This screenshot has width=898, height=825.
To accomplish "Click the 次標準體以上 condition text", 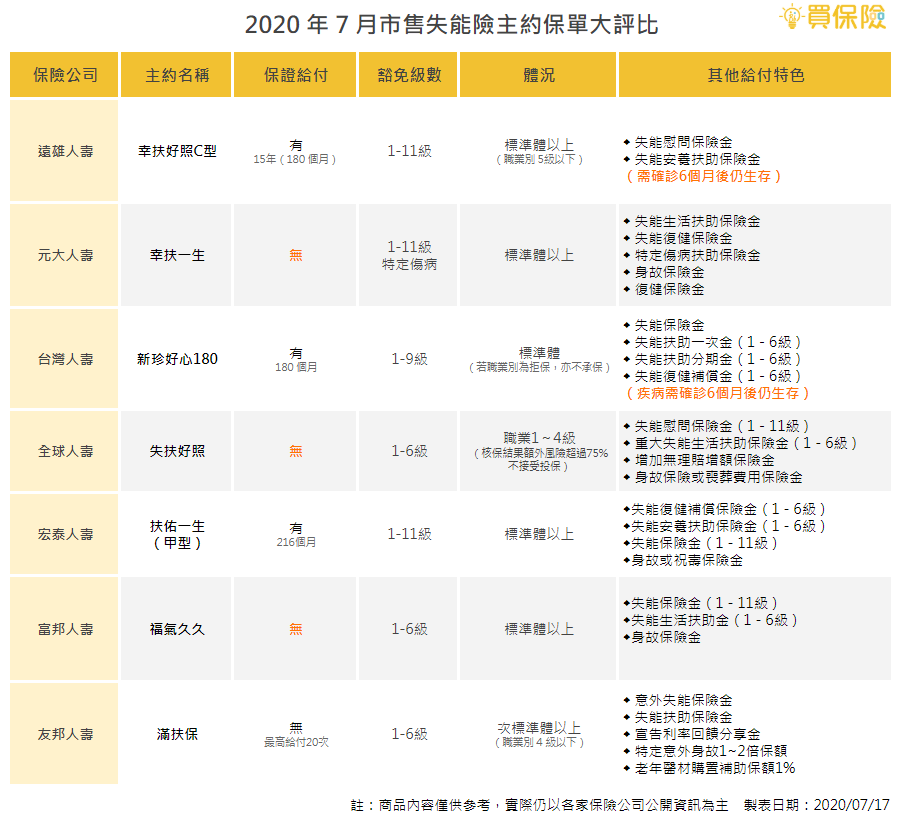I will point(539,728).
